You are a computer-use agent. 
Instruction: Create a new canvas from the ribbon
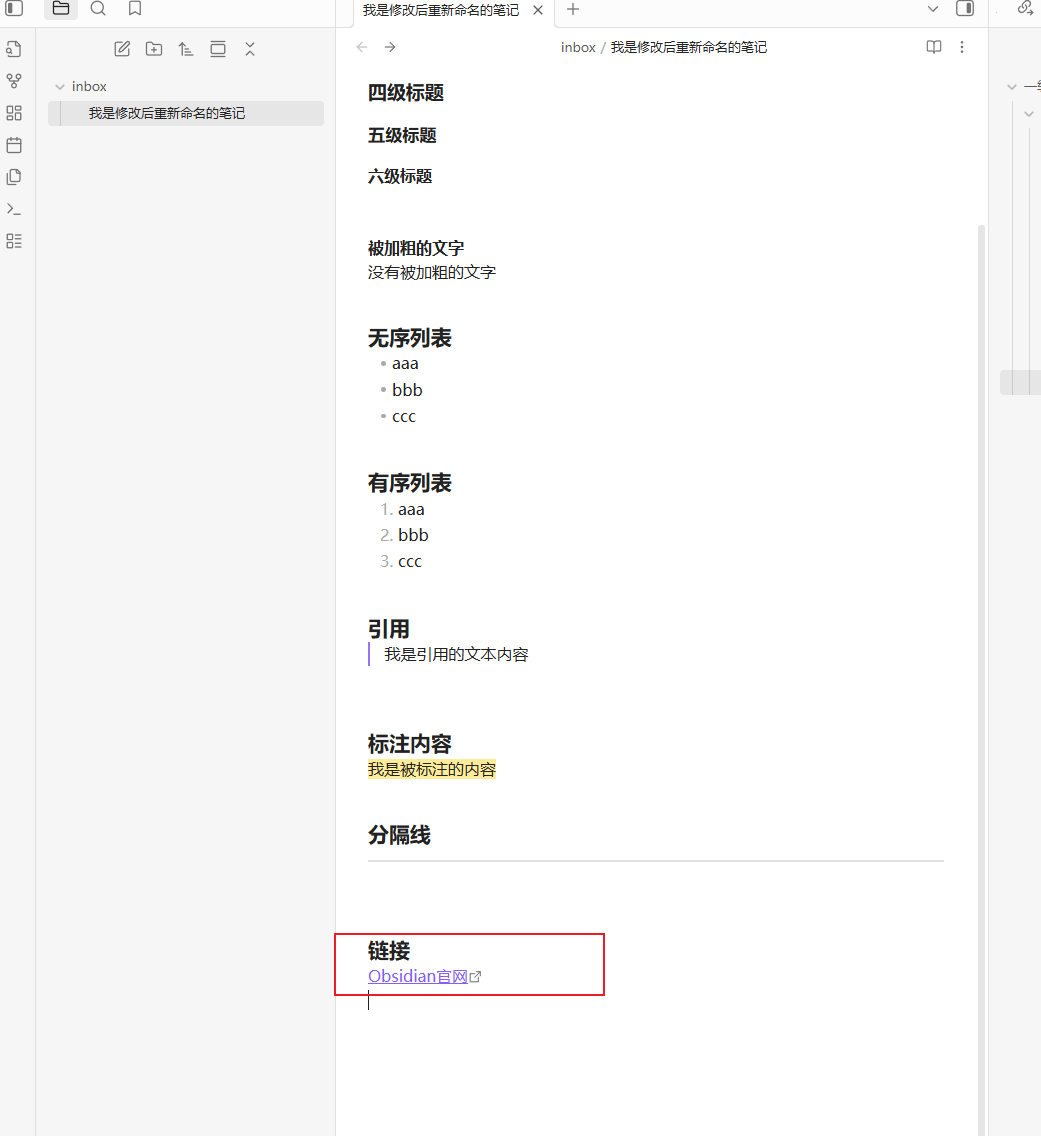point(14,113)
